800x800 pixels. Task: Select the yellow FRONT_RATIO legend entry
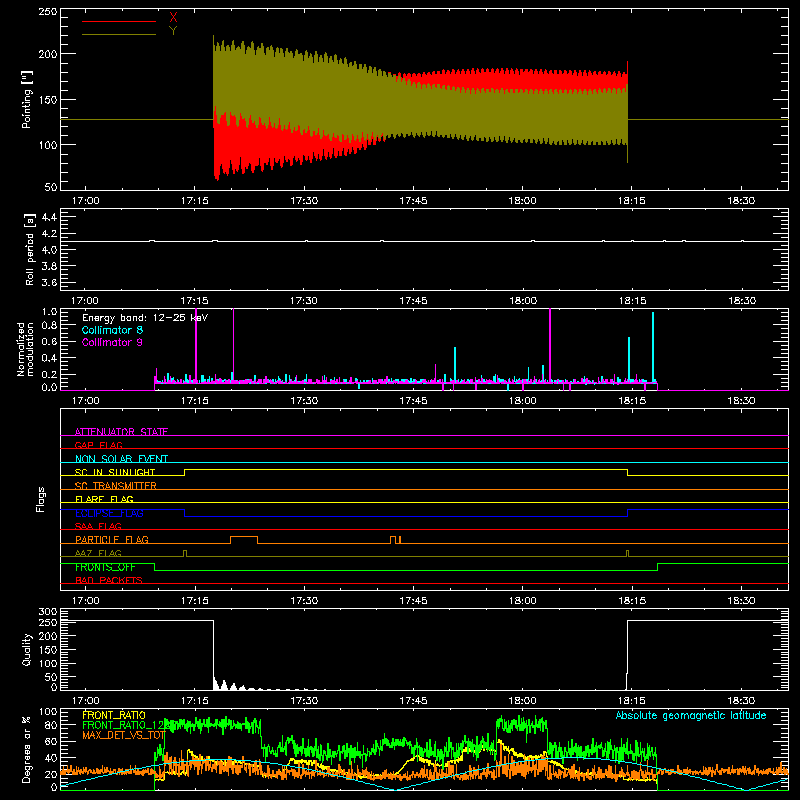[114, 715]
